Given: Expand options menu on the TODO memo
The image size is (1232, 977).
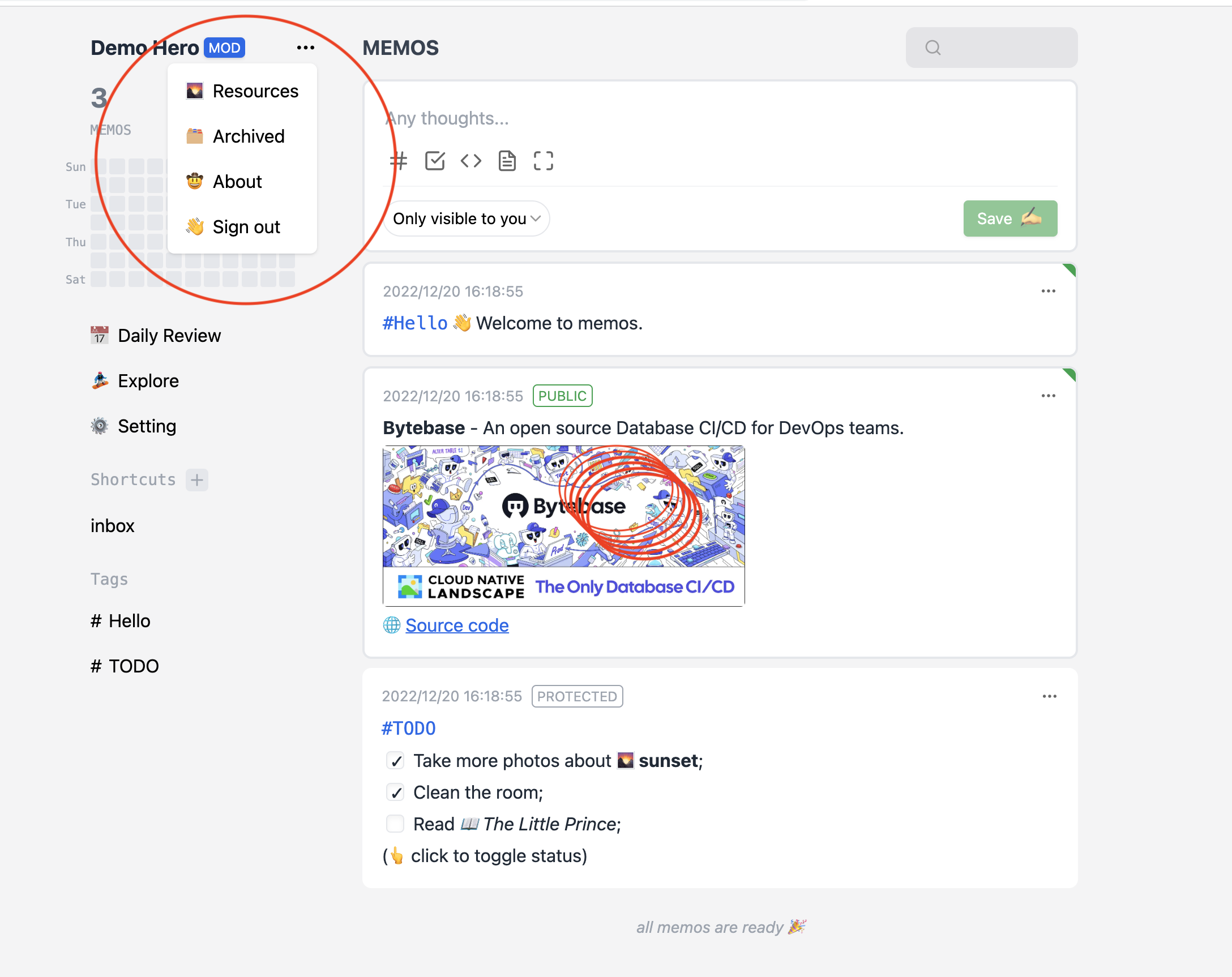Looking at the screenshot, I should [x=1049, y=696].
